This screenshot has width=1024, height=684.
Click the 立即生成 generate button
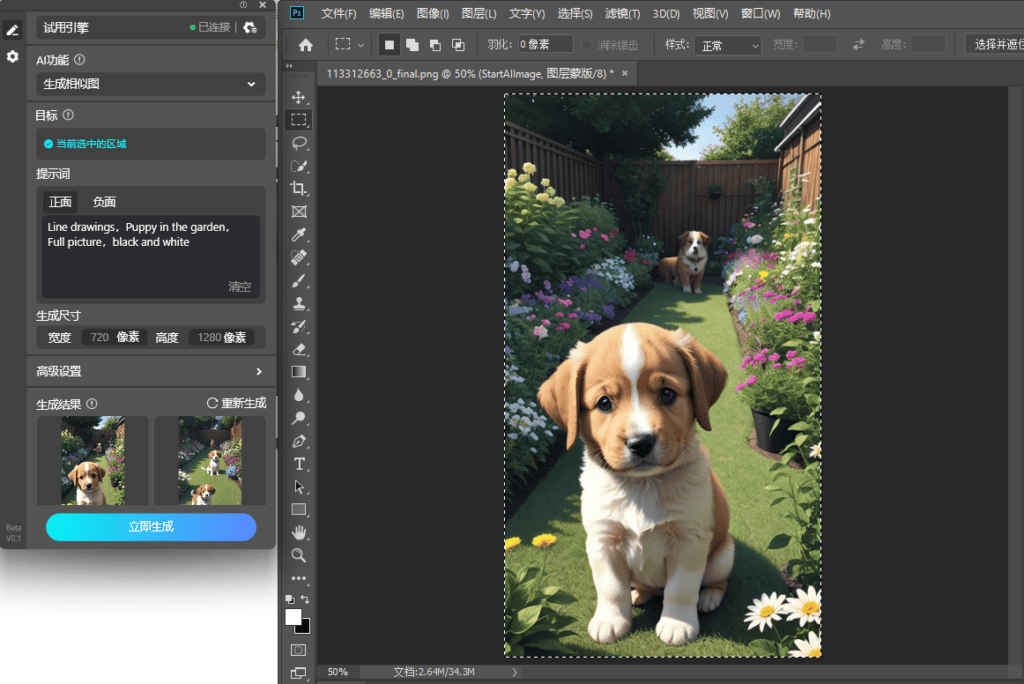tap(151, 527)
